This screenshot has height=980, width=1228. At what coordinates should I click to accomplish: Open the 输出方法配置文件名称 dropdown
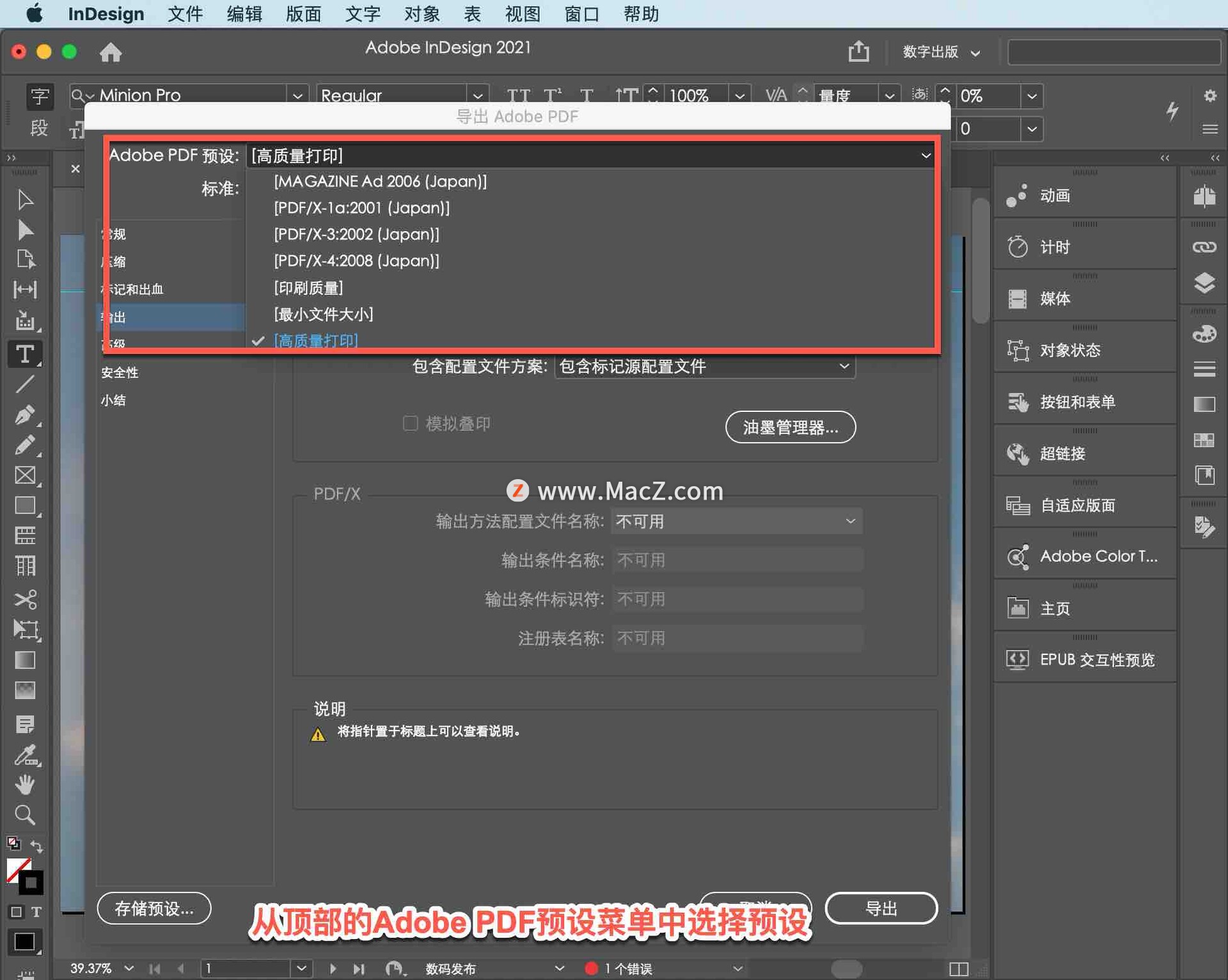tap(736, 521)
